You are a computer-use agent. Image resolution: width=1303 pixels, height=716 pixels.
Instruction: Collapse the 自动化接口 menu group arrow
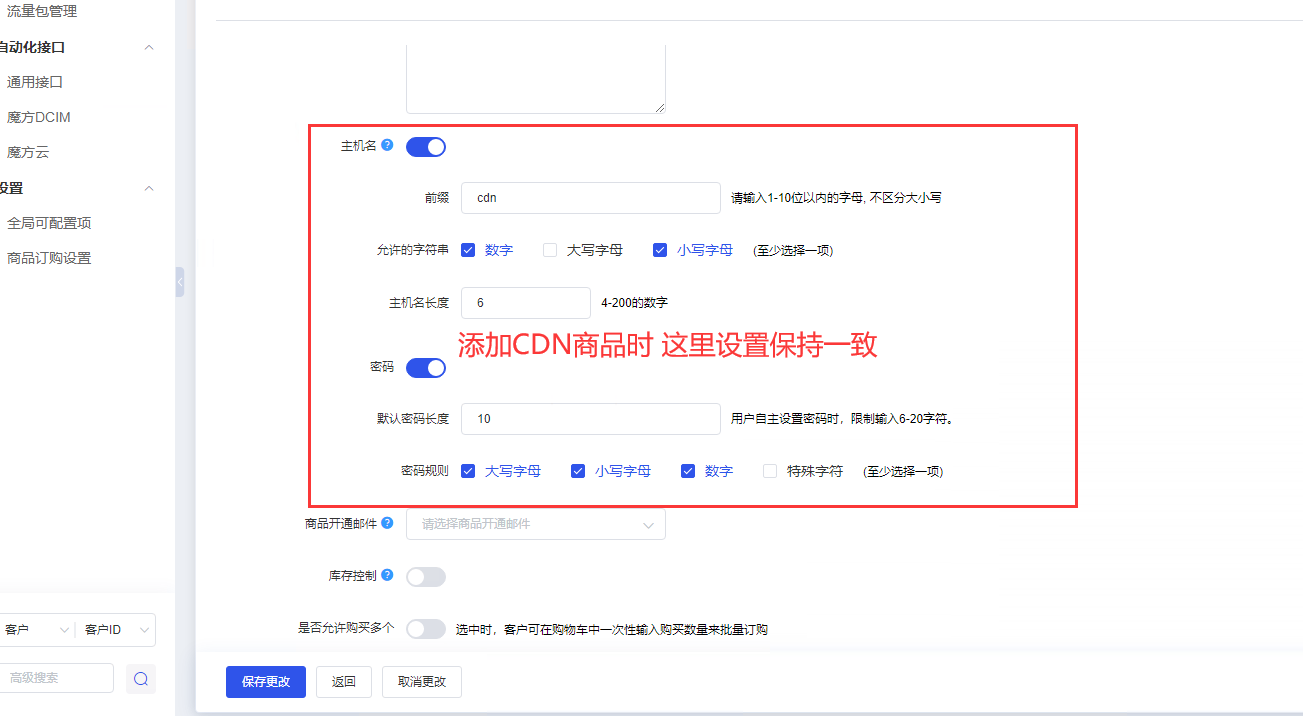coord(149,47)
